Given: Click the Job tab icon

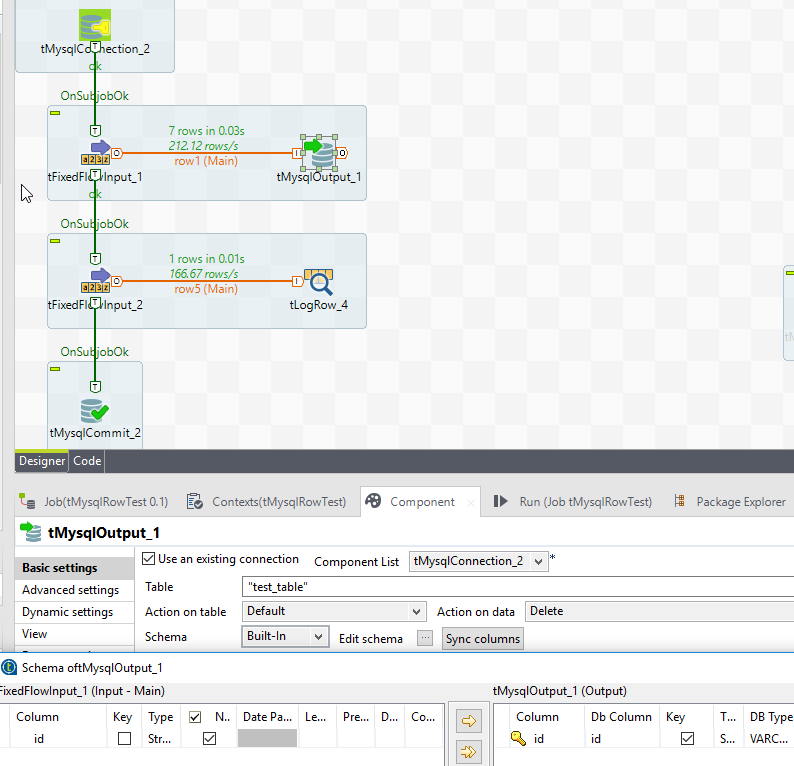Looking at the screenshot, I should (27, 501).
